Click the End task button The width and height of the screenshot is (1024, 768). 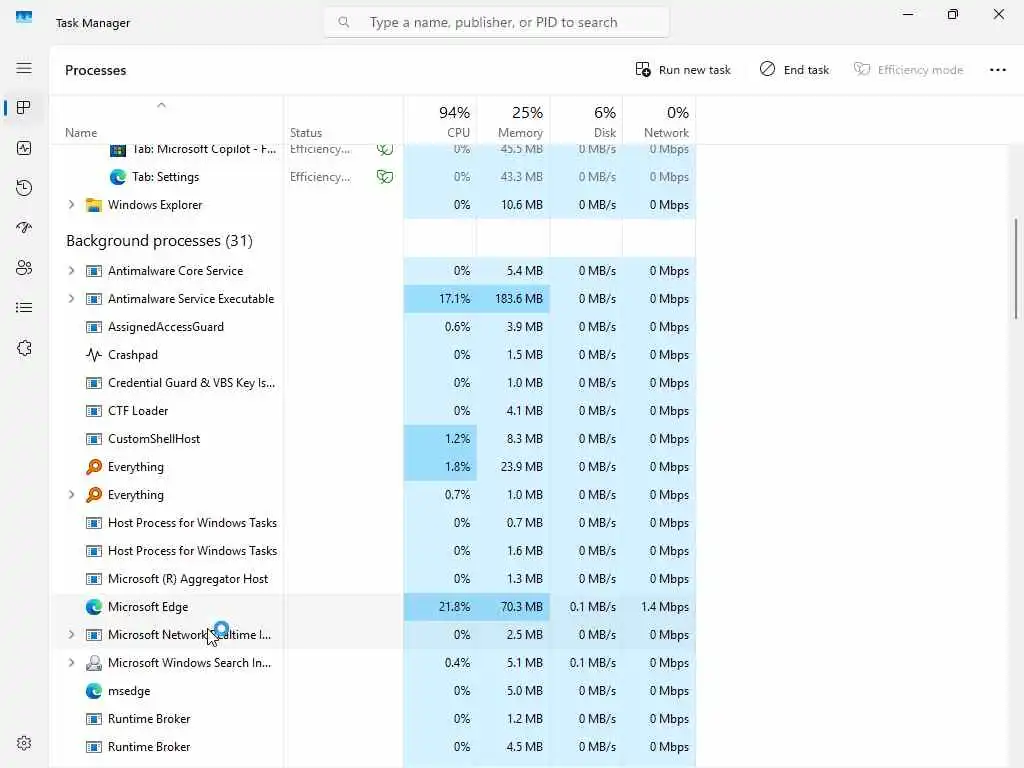click(x=794, y=70)
